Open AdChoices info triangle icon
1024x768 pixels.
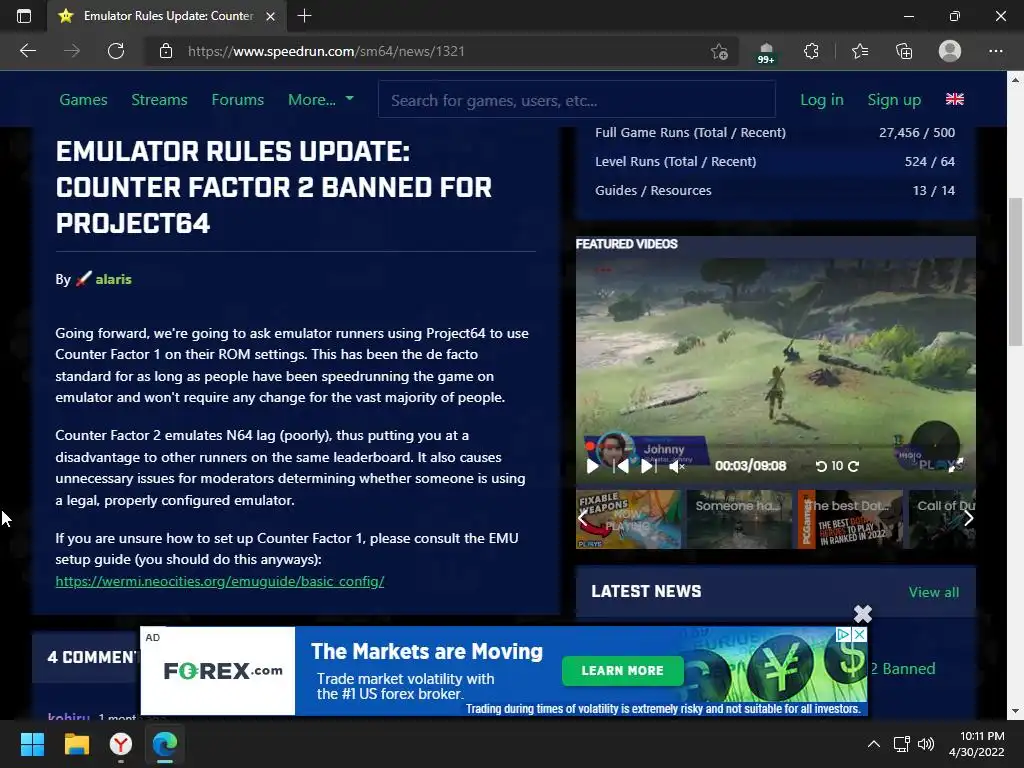coord(843,634)
